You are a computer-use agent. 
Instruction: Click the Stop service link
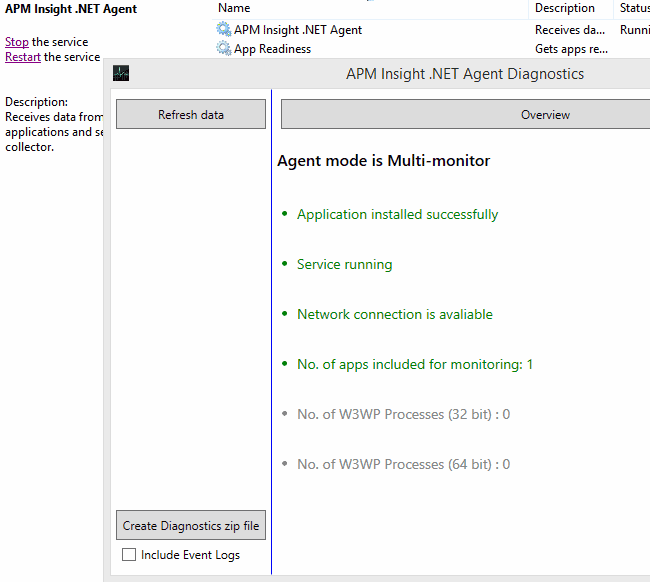point(17,42)
